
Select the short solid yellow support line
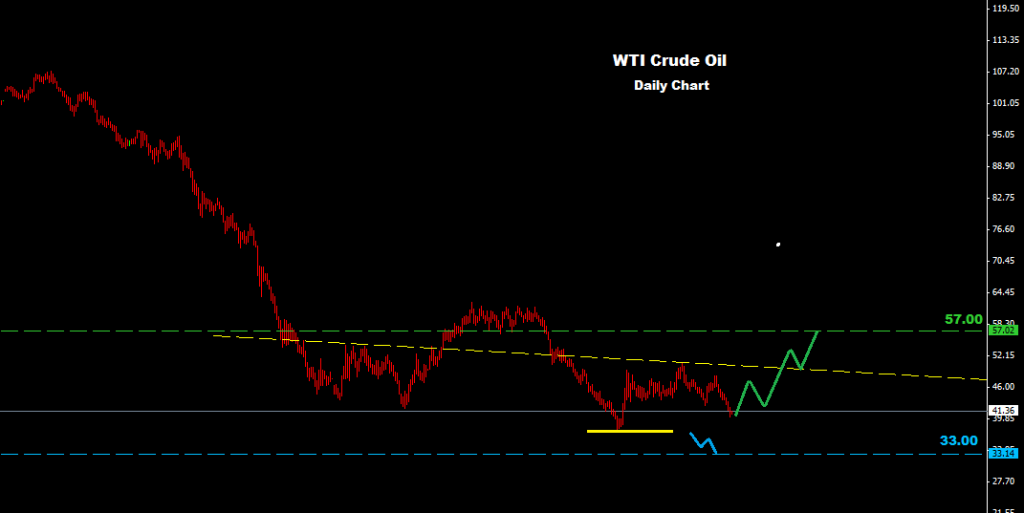click(629, 431)
